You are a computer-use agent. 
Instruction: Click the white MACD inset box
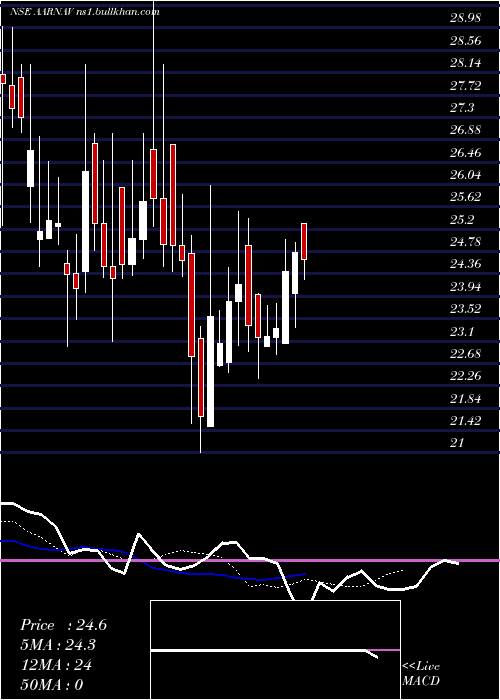275,650
